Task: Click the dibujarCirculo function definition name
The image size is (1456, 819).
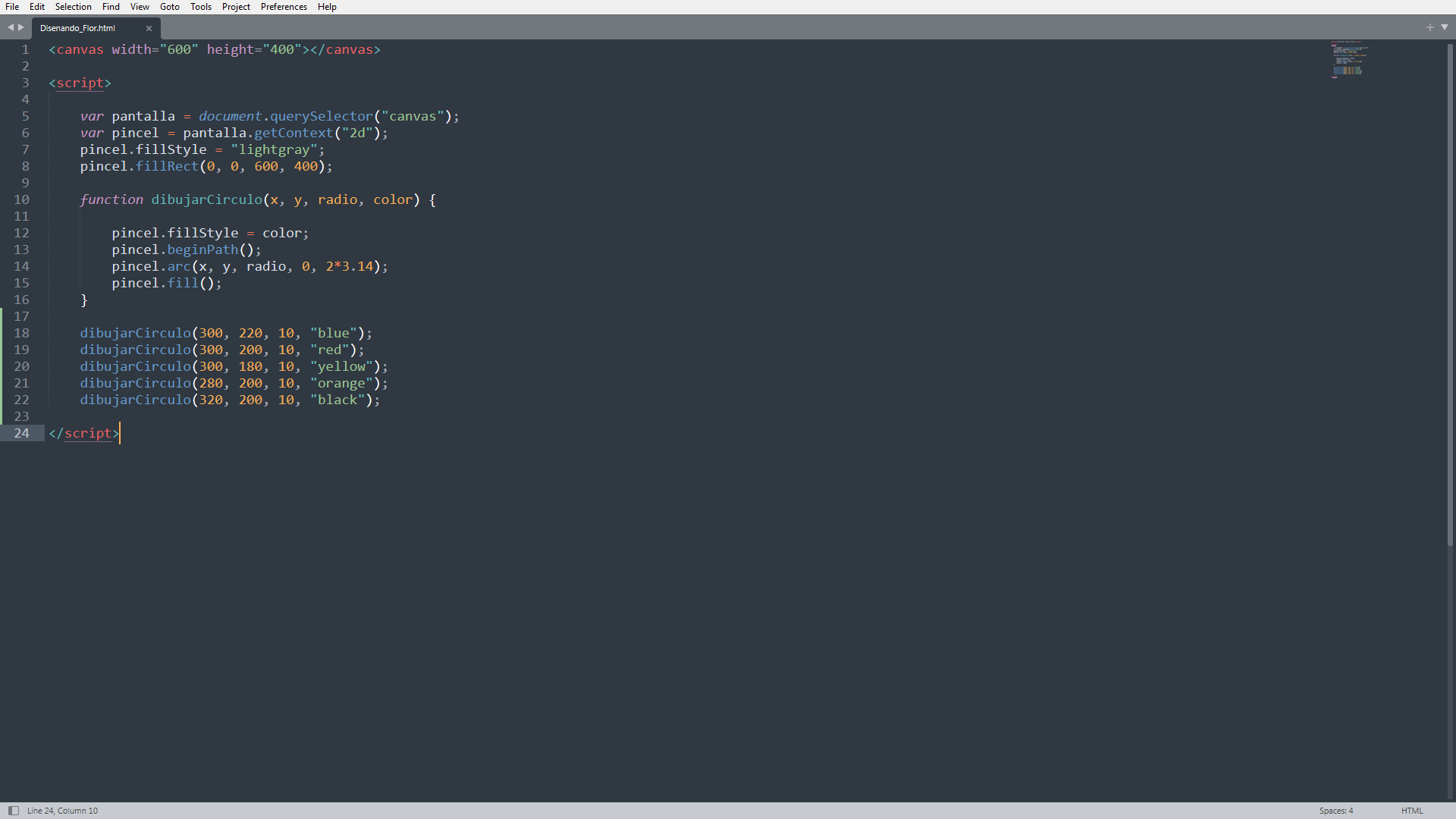Action: click(206, 199)
